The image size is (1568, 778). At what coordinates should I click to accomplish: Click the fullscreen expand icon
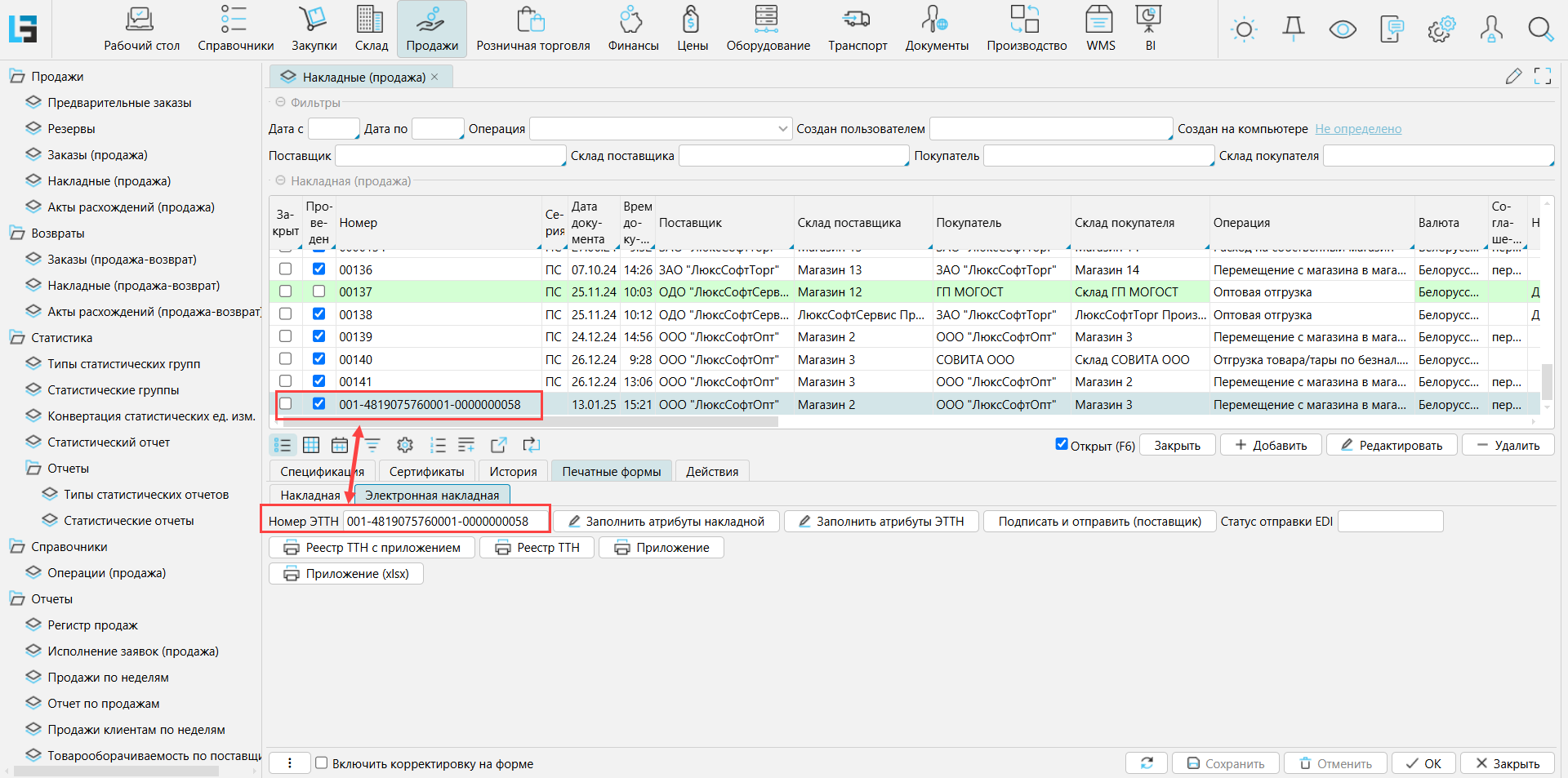click(1542, 77)
